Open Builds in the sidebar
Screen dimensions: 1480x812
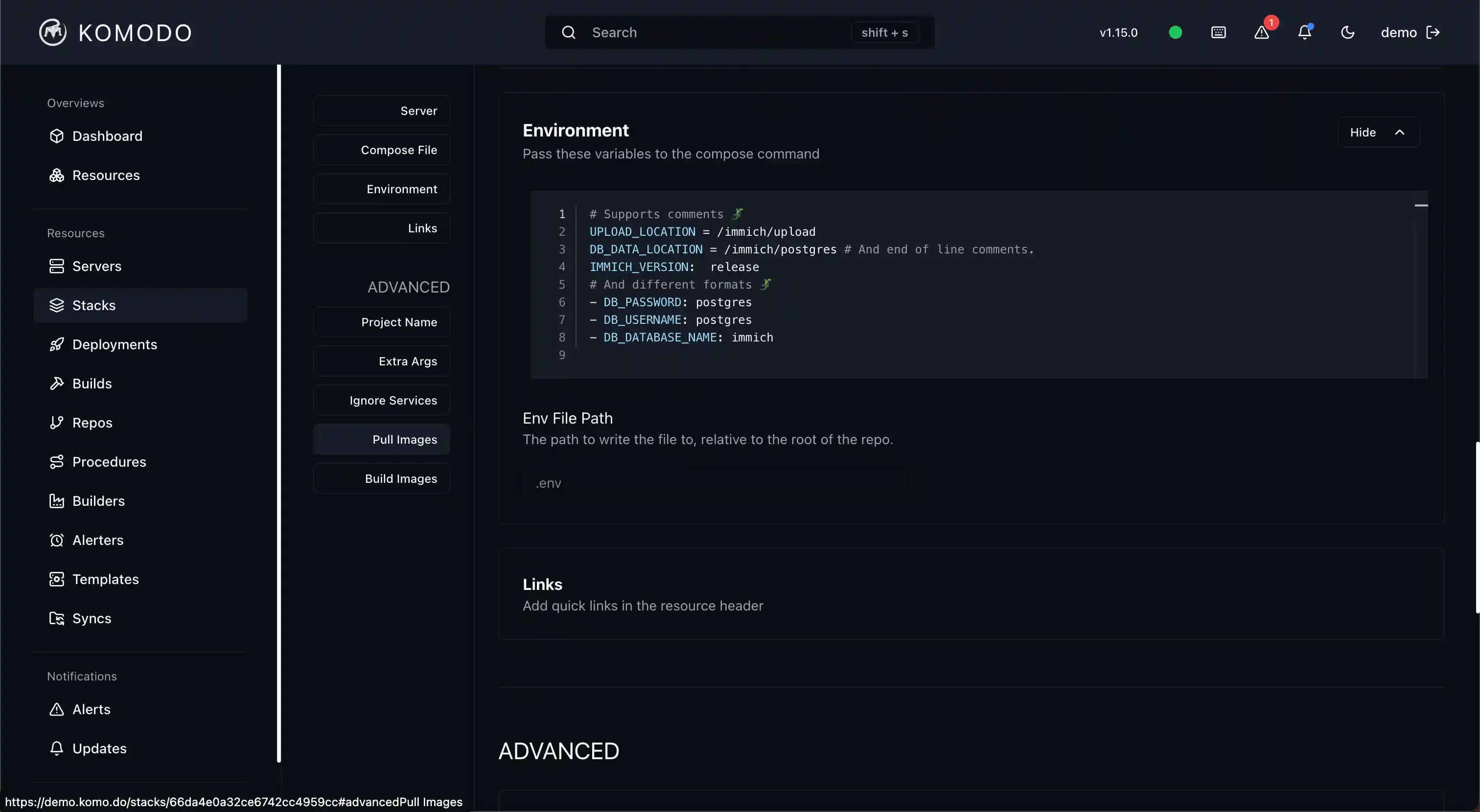point(92,383)
